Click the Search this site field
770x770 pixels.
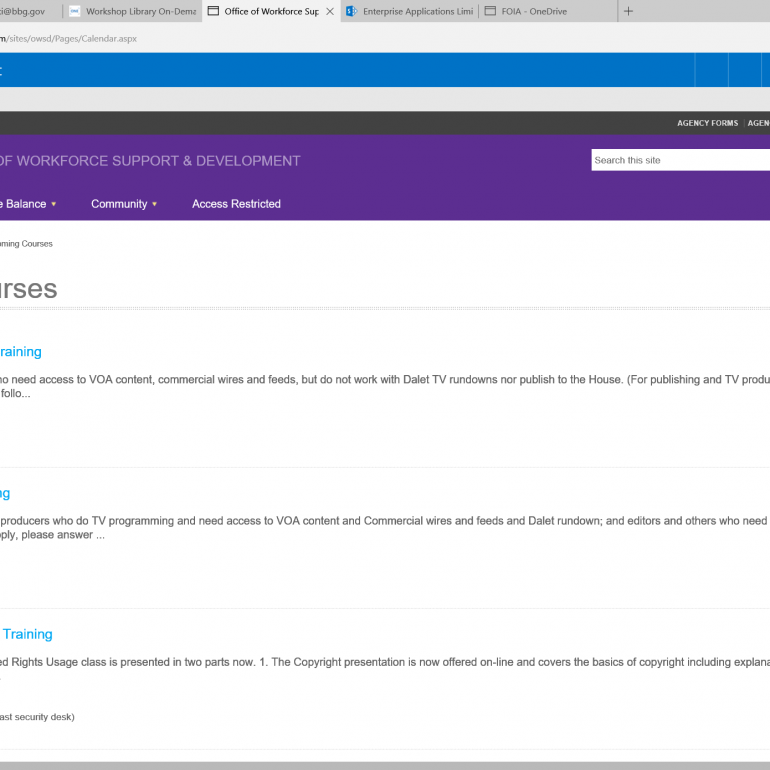[x=681, y=160]
